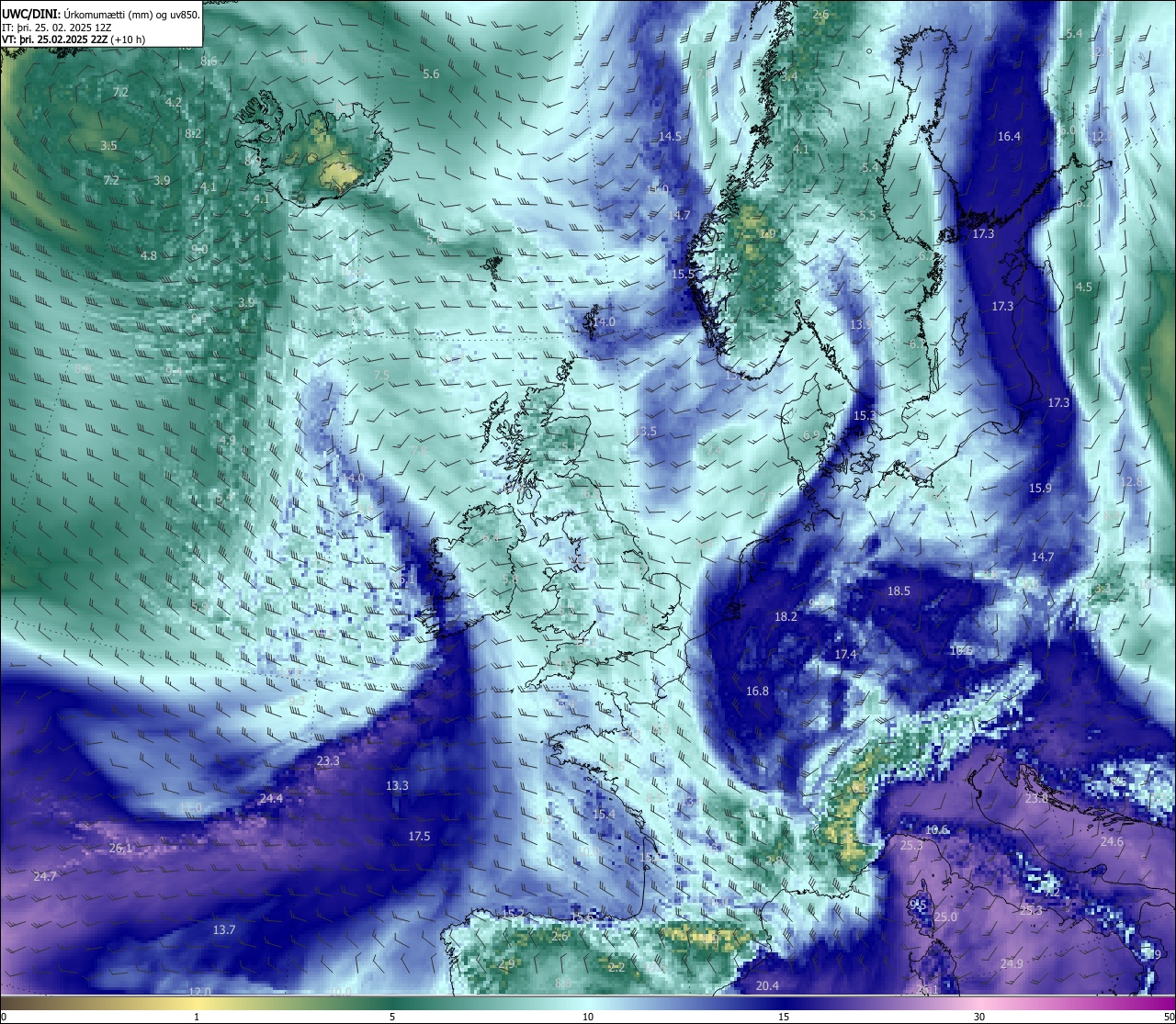
Task: Click the 3.4 value label over northern Norway
Action: coord(789,76)
